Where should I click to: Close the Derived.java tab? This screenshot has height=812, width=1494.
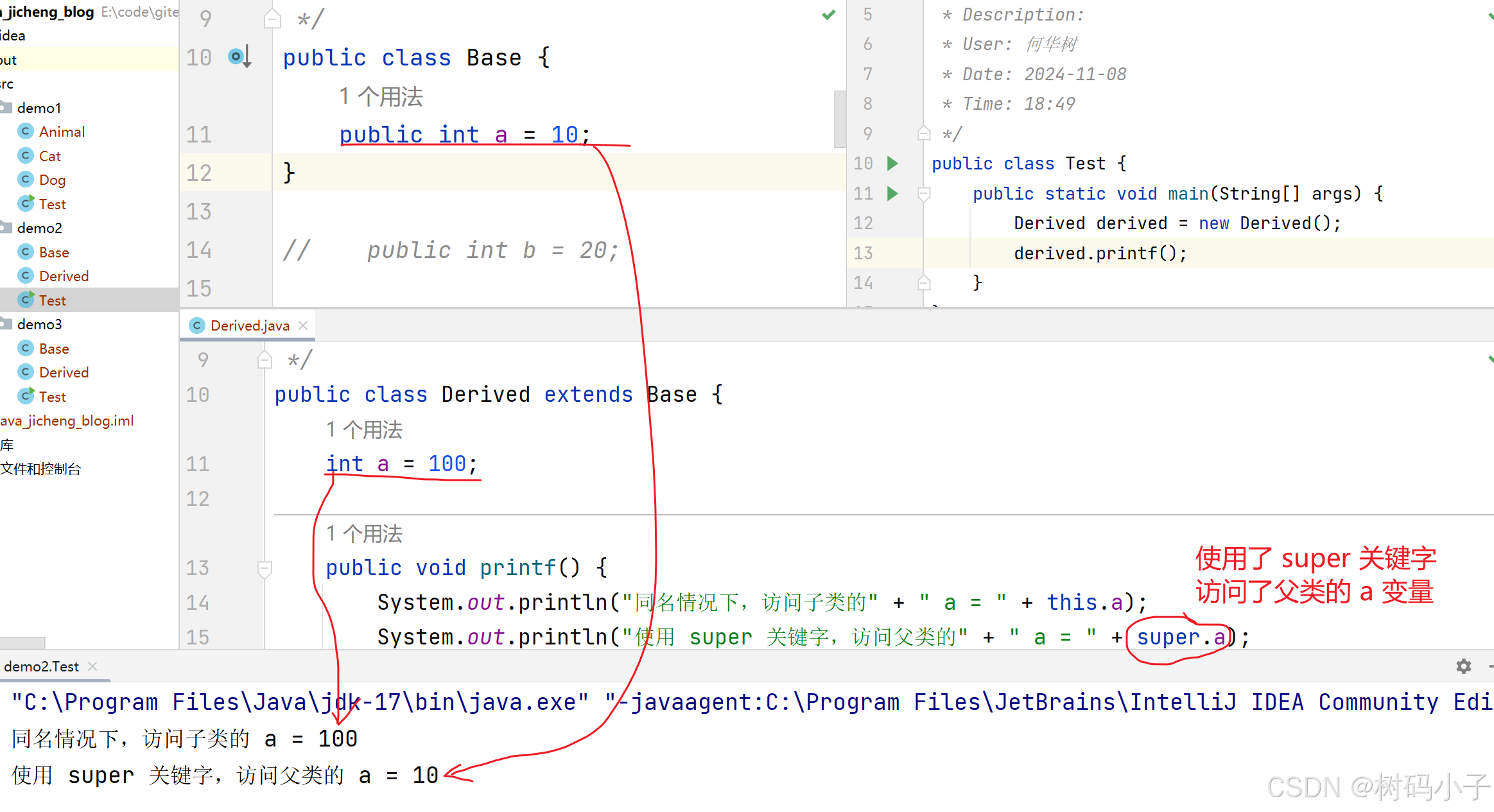(304, 325)
